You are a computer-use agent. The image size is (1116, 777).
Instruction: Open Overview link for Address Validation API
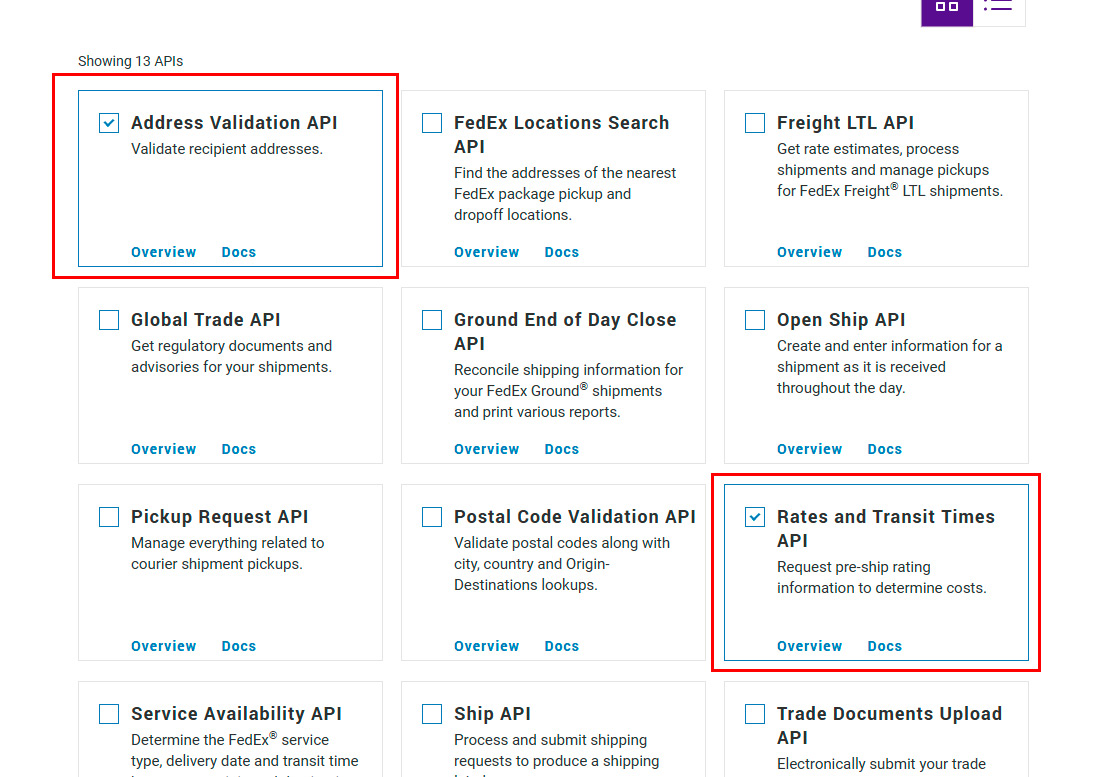click(163, 252)
